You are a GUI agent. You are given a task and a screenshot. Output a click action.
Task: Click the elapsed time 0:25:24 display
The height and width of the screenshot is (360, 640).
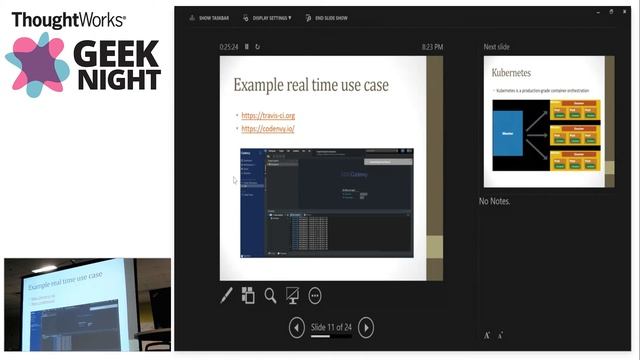[x=229, y=47]
